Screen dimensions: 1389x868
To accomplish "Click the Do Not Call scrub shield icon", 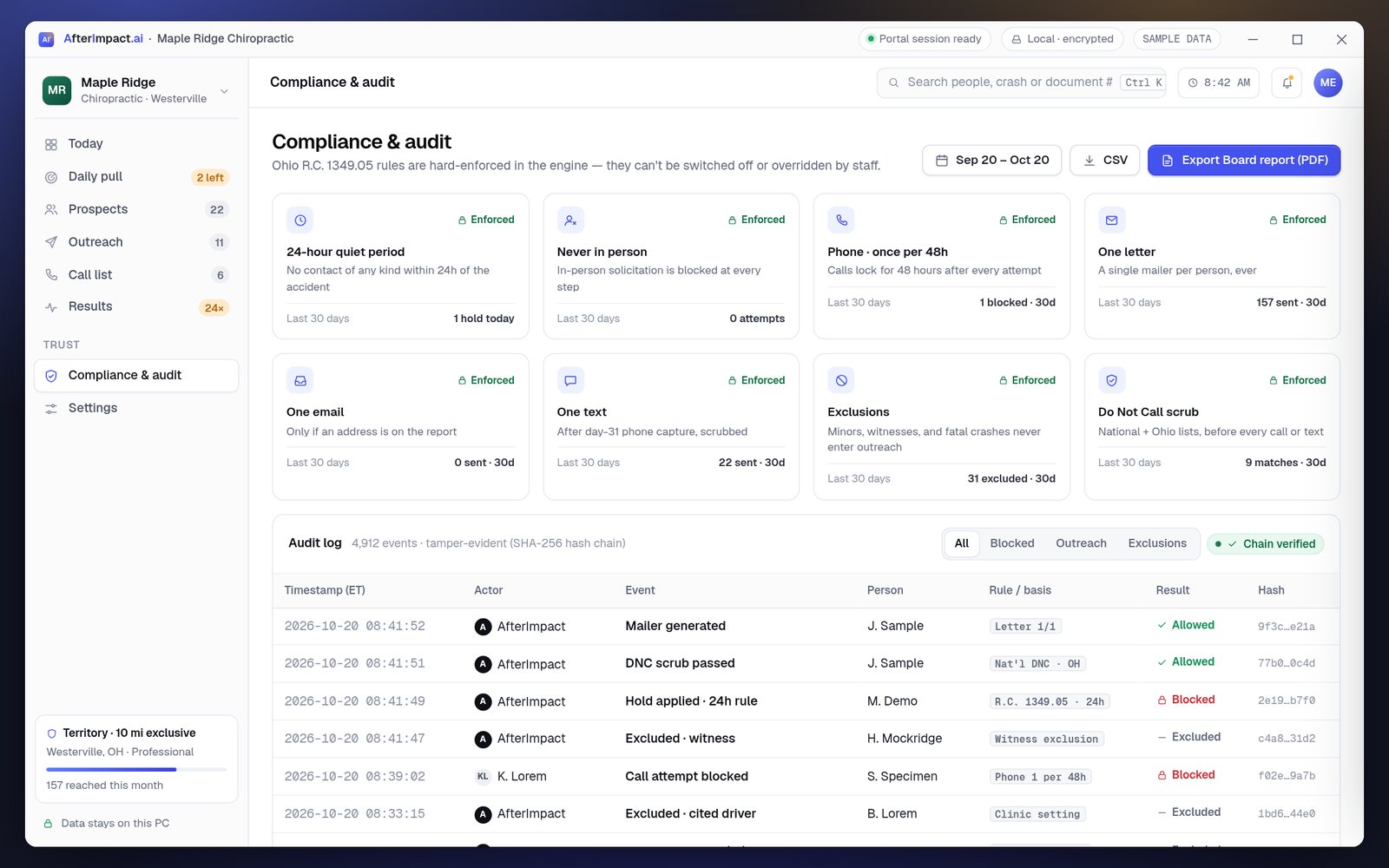I will pos(1111,380).
